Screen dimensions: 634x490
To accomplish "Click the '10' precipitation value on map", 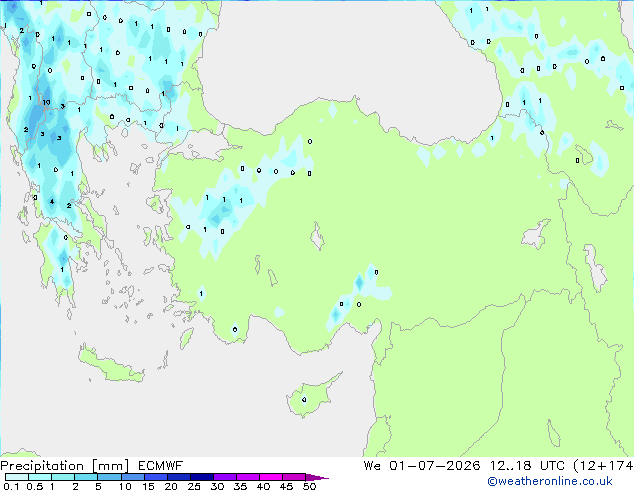I will (x=46, y=102).
